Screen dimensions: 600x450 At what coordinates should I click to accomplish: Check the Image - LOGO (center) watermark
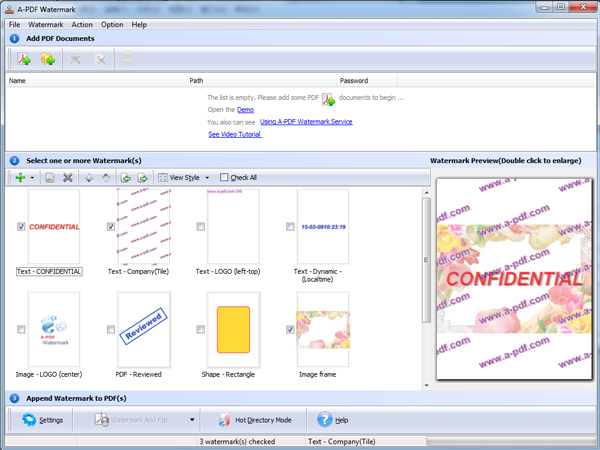click(x=21, y=329)
